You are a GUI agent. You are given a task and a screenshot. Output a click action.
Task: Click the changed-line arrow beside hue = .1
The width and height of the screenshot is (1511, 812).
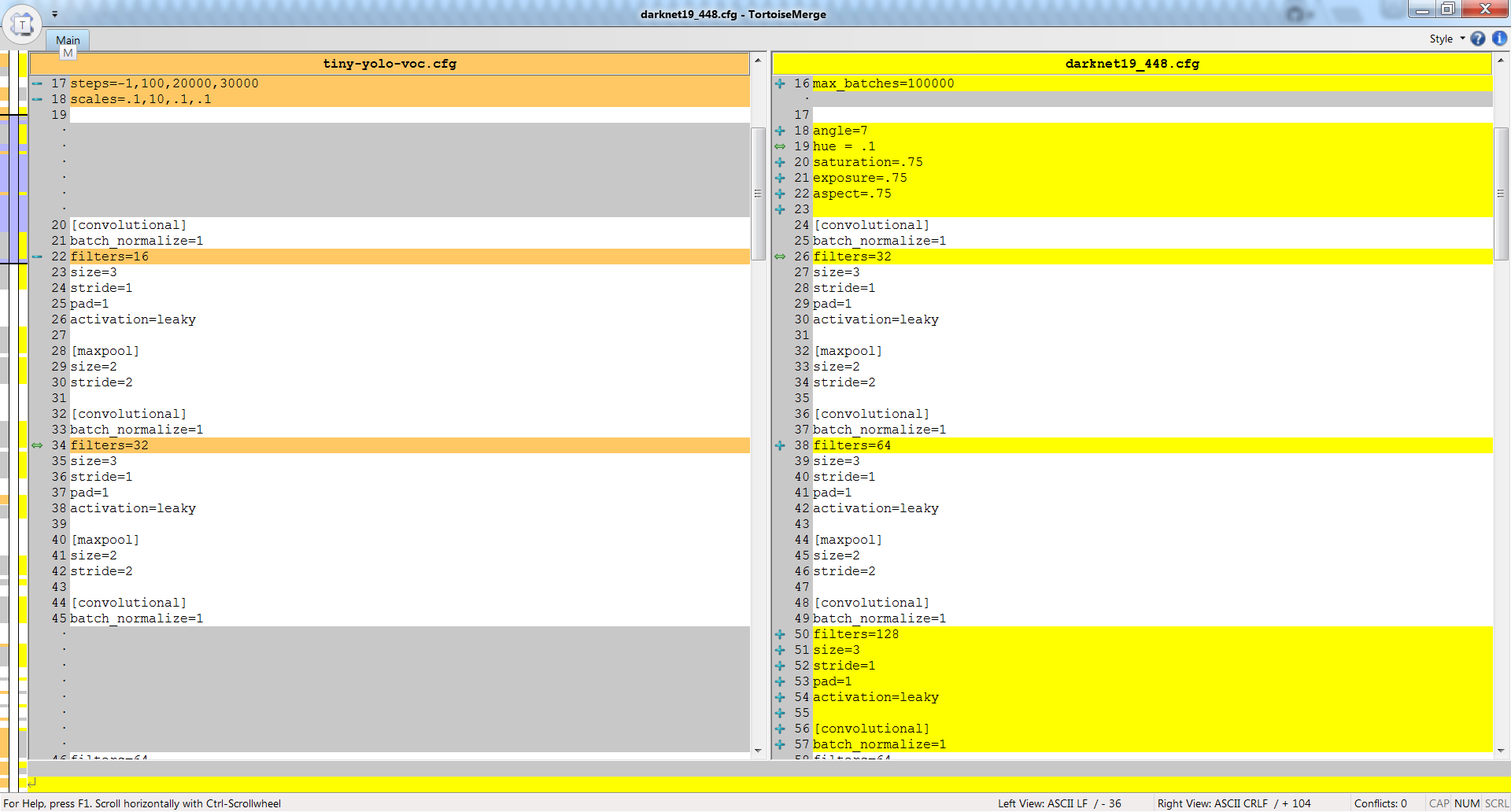coord(780,146)
